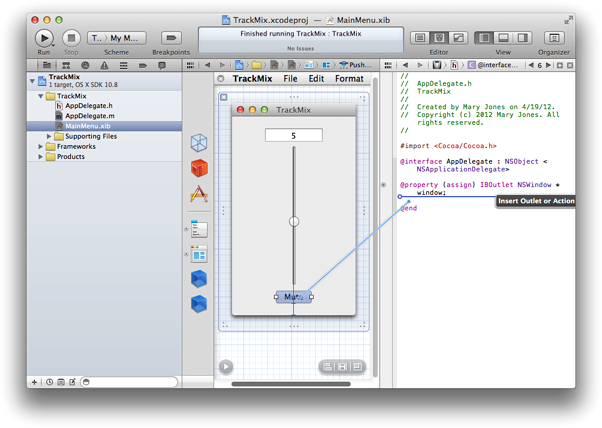Select the App Delegate blue cube
602x428 pixels.
pyautogui.click(x=199, y=279)
